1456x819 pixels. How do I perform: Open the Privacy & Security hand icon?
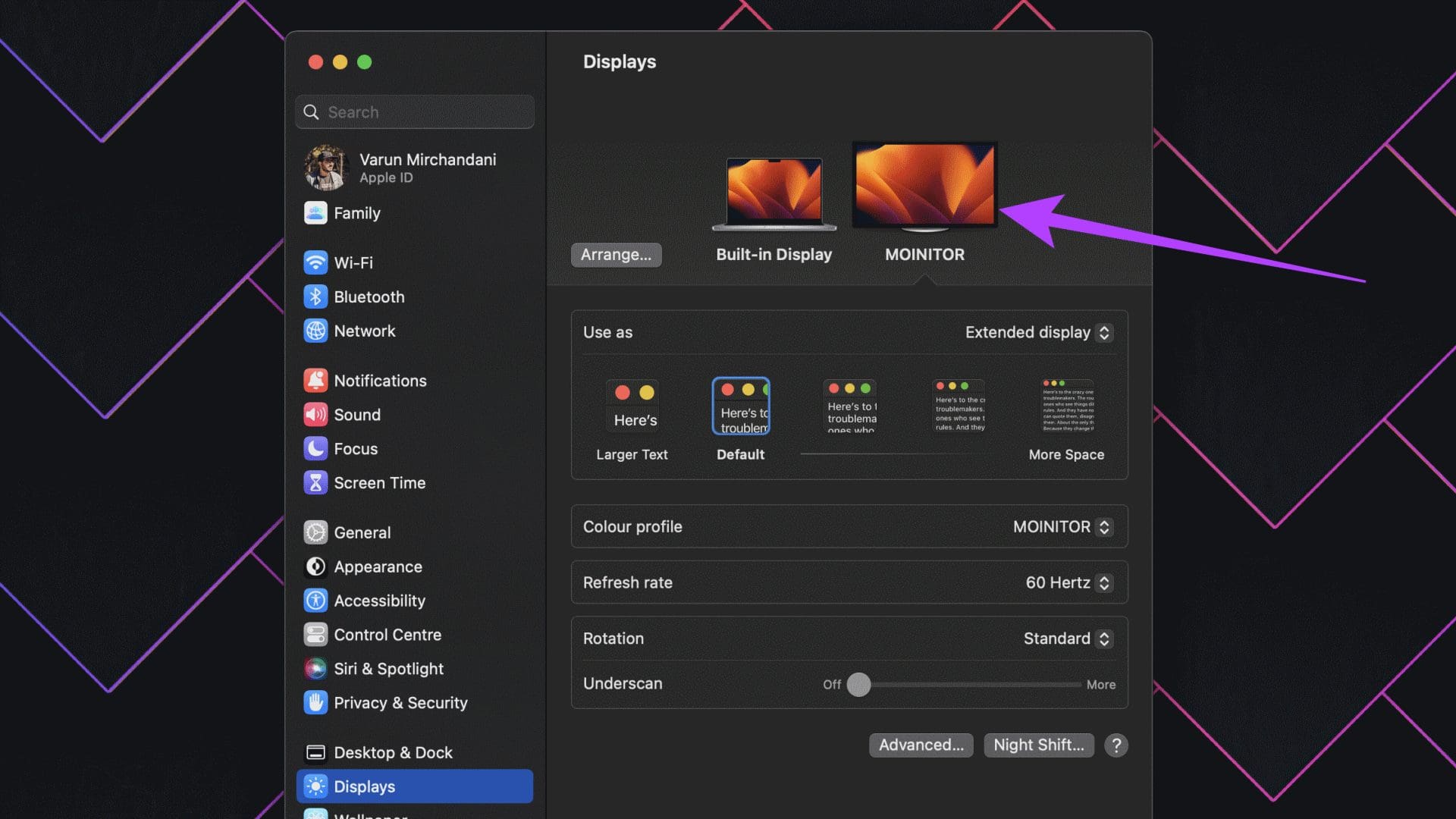(x=315, y=702)
